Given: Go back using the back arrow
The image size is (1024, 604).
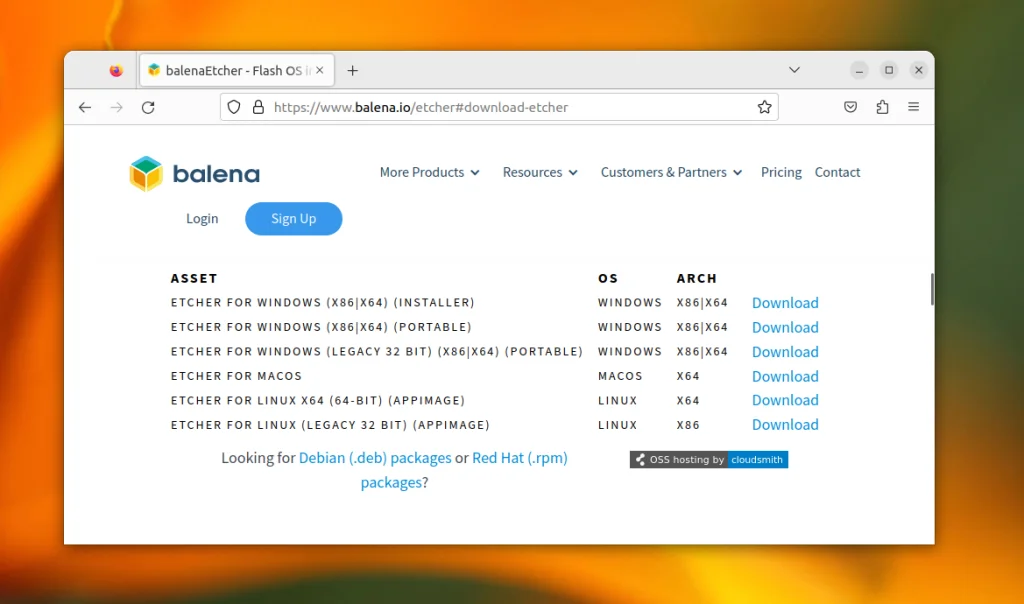Looking at the screenshot, I should coord(84,107).
